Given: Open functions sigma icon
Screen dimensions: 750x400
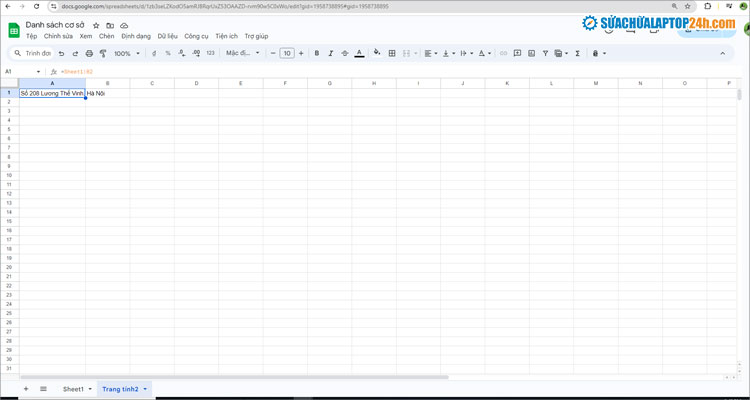Looking at the screenshot, I should (x=577, y=54).
